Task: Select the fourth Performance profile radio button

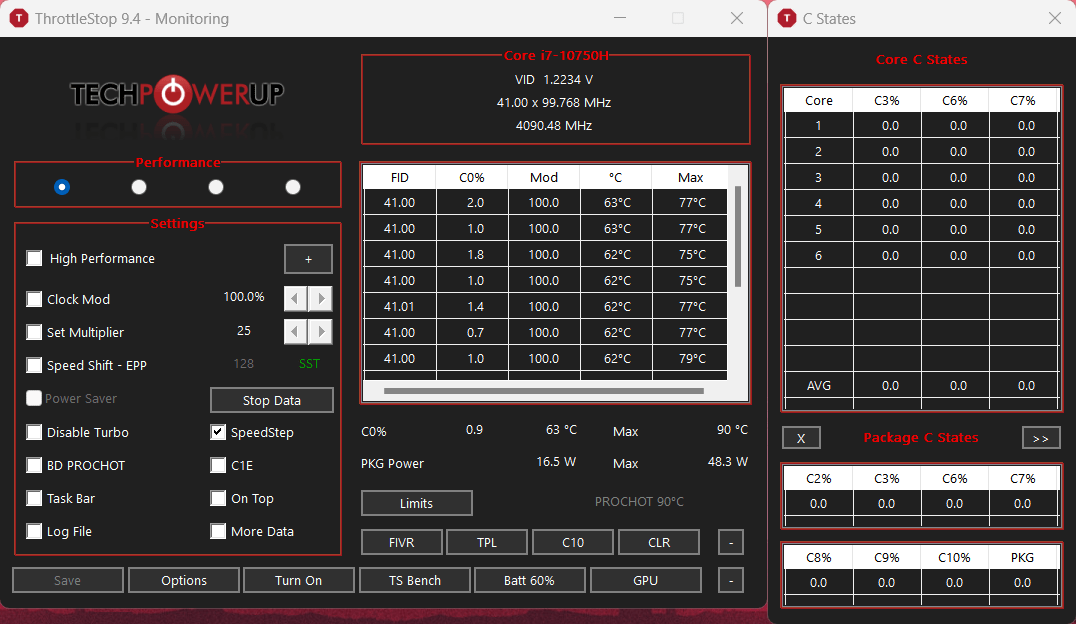Action: [x=293, y=187]
